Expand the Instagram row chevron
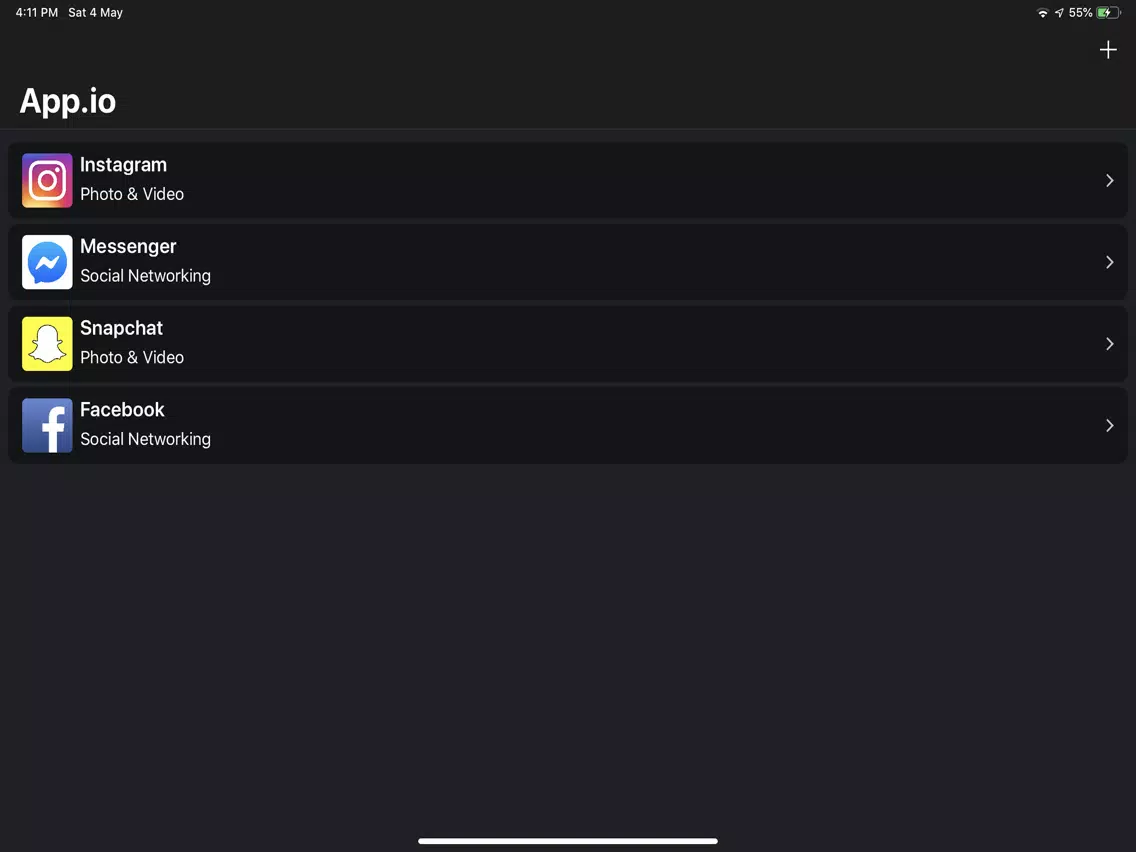The width and height of the screenshot is (1136, 852). (1109, 180)
